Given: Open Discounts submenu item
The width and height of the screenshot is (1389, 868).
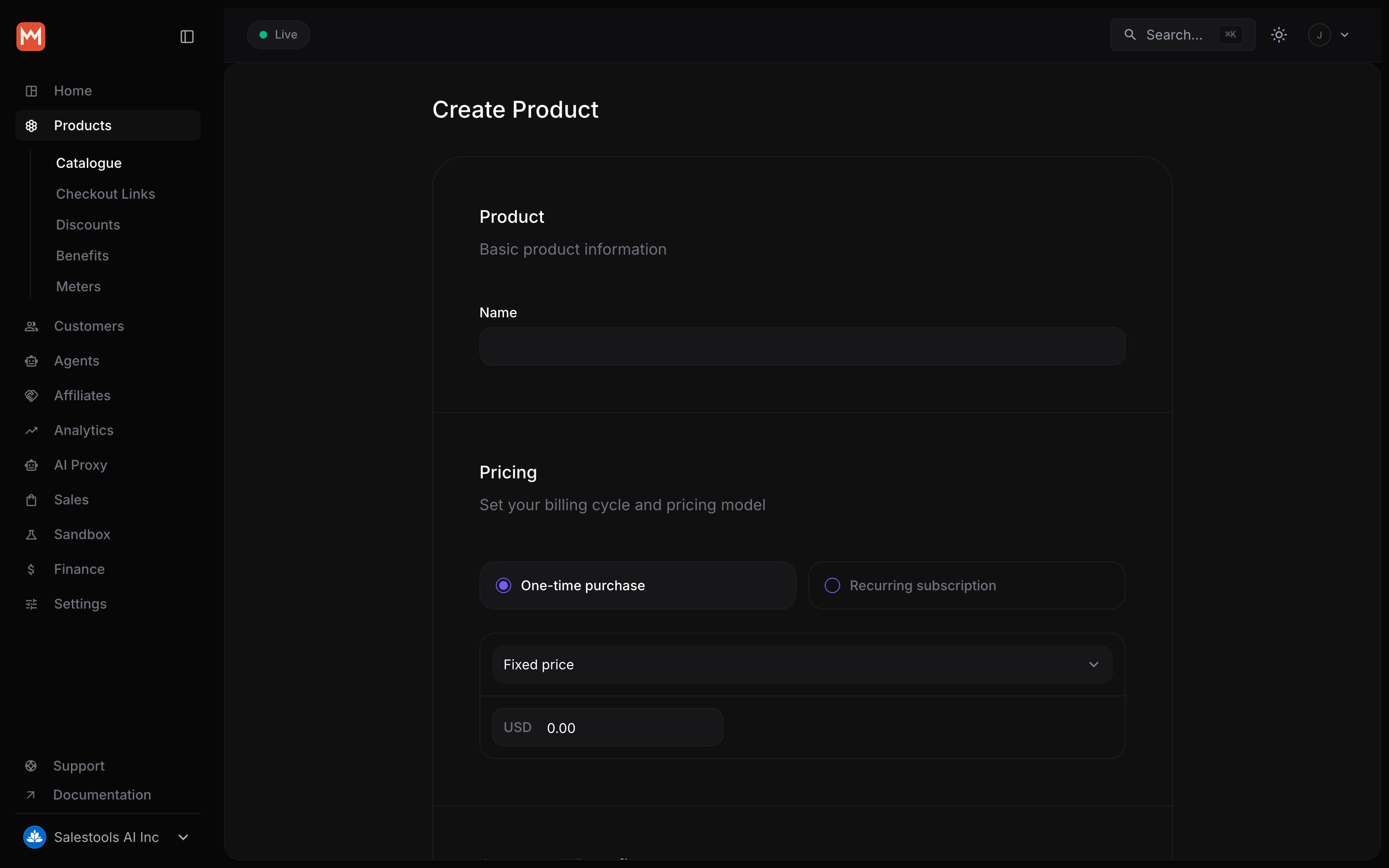Looking at the screenshot, I should point(88,225).
